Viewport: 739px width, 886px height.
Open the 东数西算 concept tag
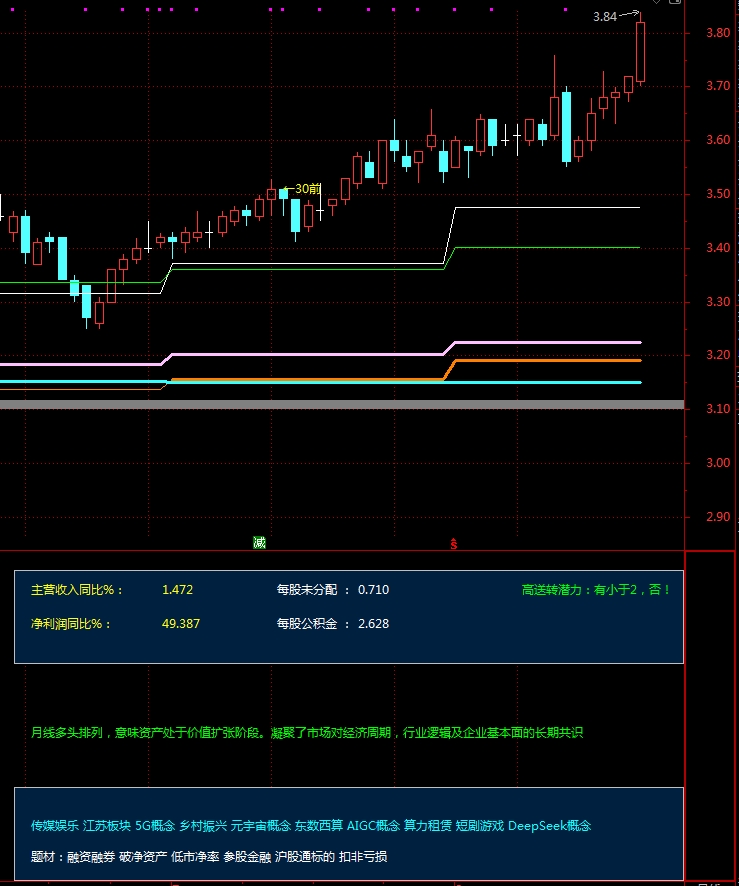coord(319,826)
